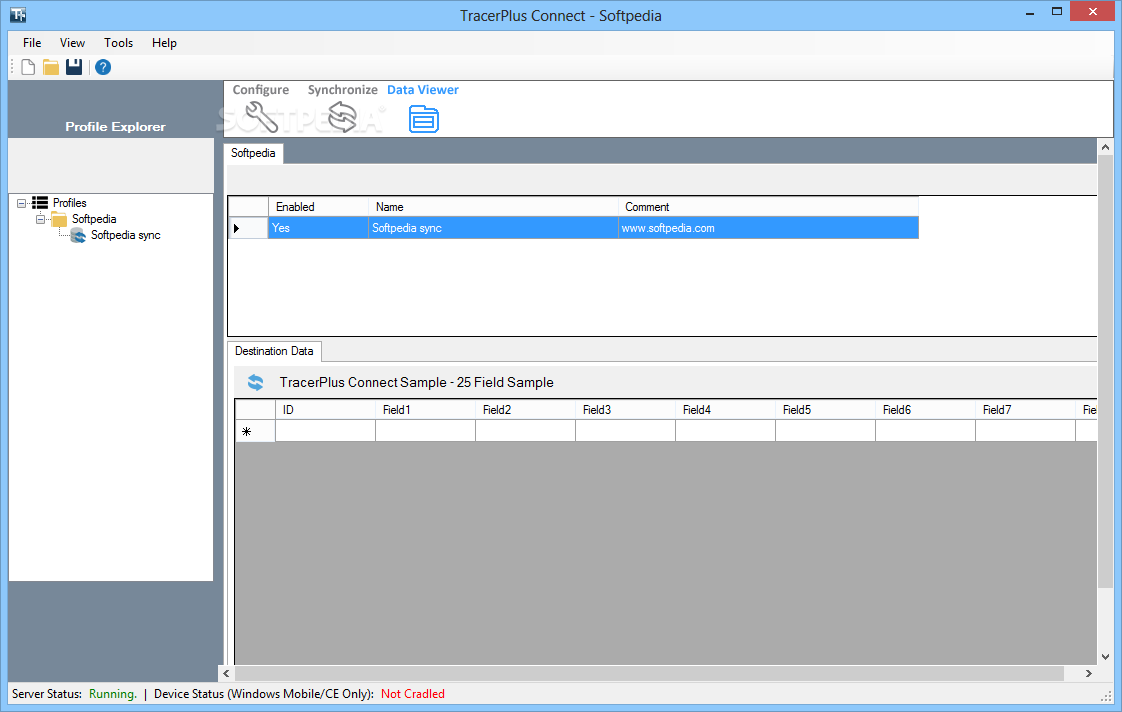Click the Enabled column header
Viewport: 1122px width, 712px height.
click(318, 207)
